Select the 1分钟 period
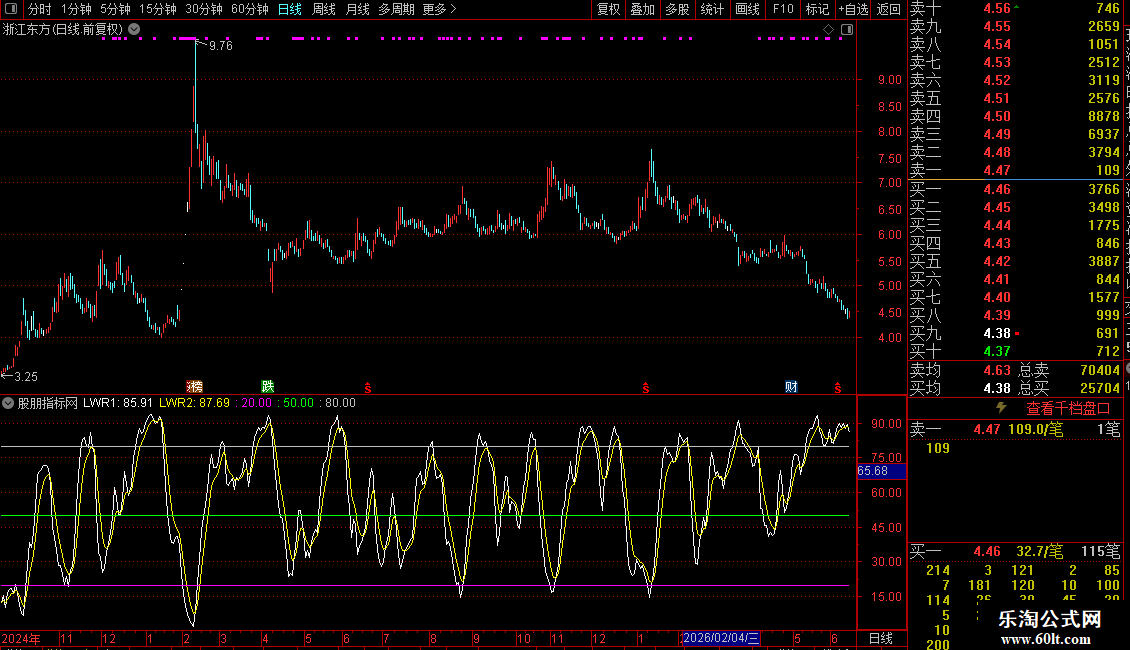The image size is (1130, 650). 76,9
